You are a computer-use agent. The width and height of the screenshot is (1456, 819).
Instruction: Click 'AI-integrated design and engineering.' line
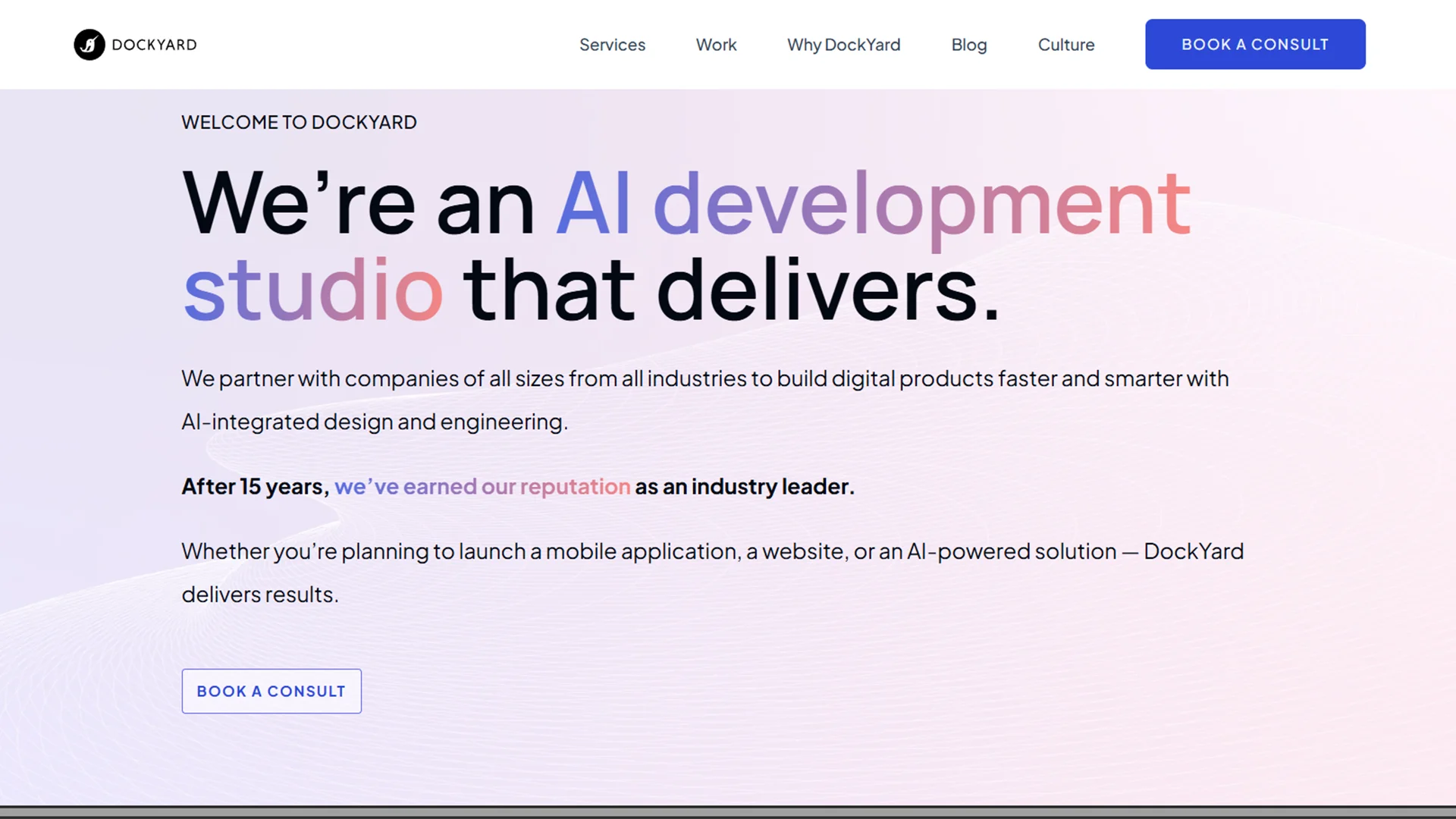tap(375, 422)
